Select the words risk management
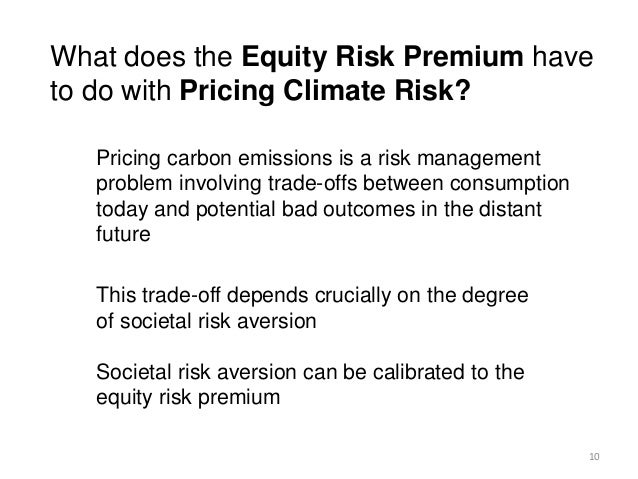The width and height of the screenshot is (638, 479). point(459,159)
